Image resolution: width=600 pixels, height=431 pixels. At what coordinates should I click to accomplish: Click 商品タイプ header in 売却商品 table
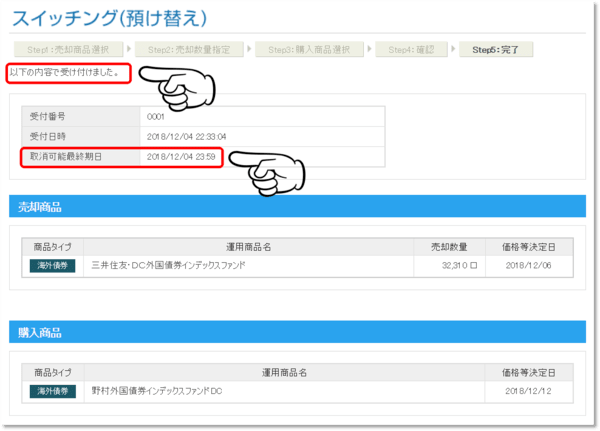pos(52,247)
